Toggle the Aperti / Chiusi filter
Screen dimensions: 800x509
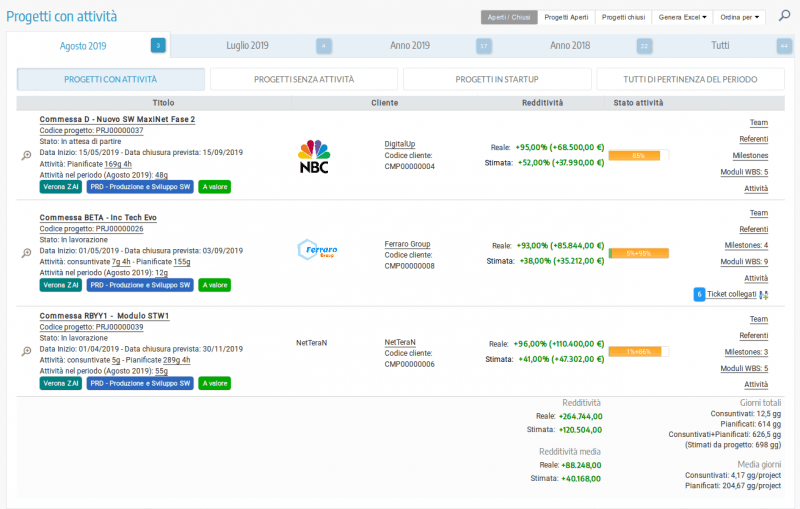point(509,17)
